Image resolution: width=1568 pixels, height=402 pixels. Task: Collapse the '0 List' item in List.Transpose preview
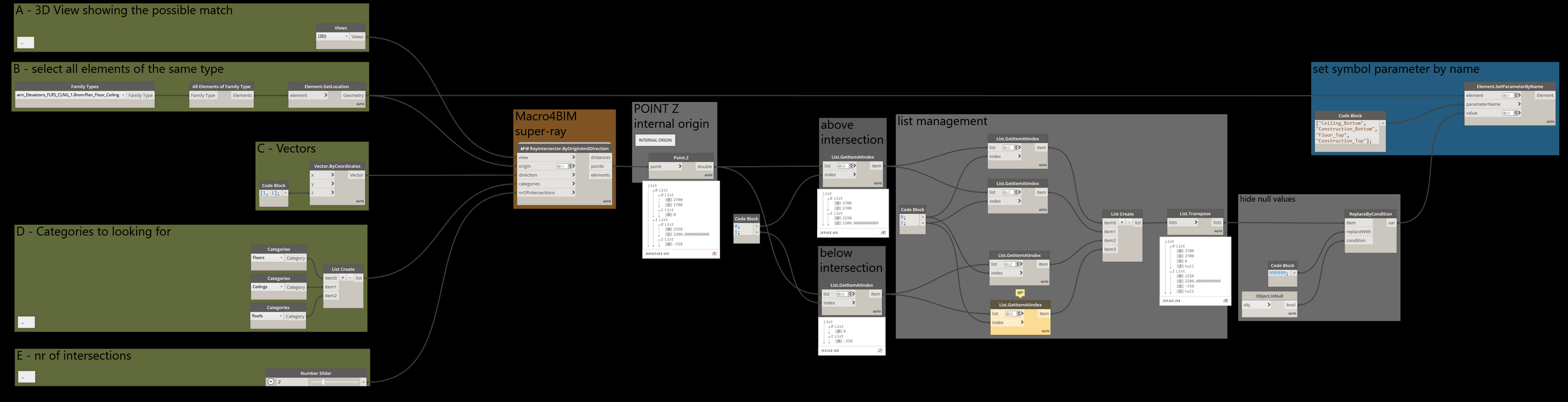(1172, 246)
